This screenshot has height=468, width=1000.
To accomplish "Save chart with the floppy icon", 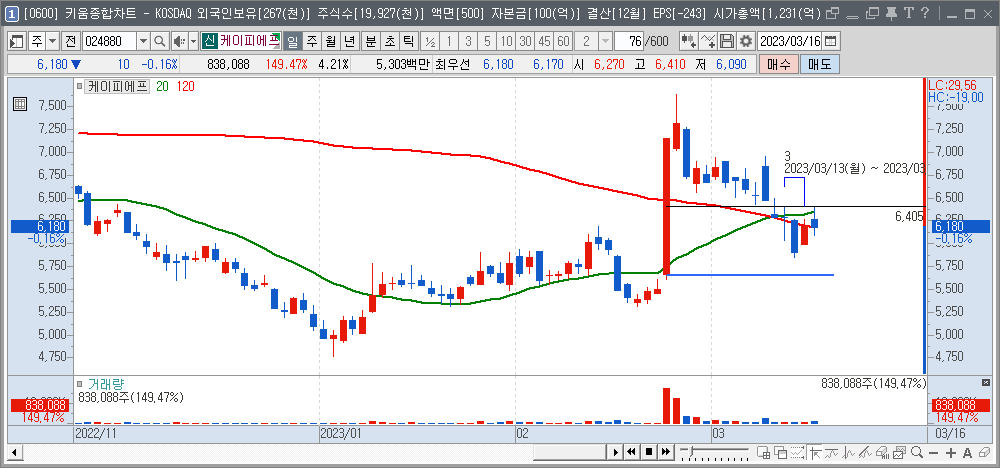I will [x=726, y=41].
